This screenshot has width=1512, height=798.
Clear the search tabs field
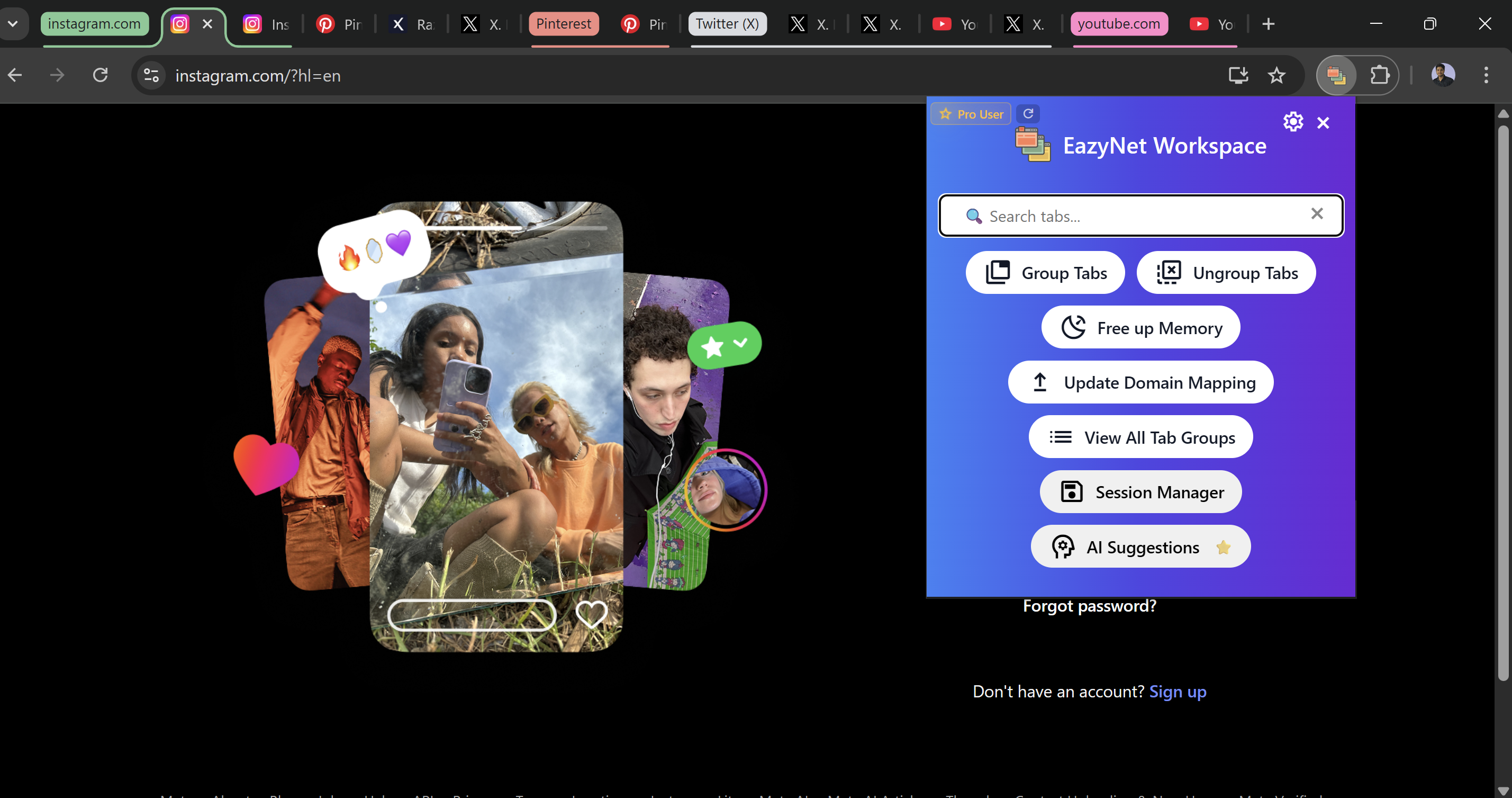coord(1317,214)
